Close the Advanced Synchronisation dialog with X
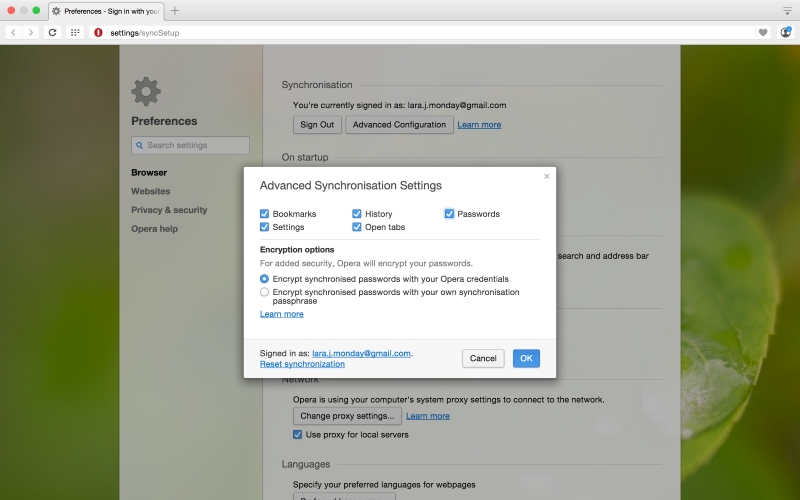 (x=546, y=176)
